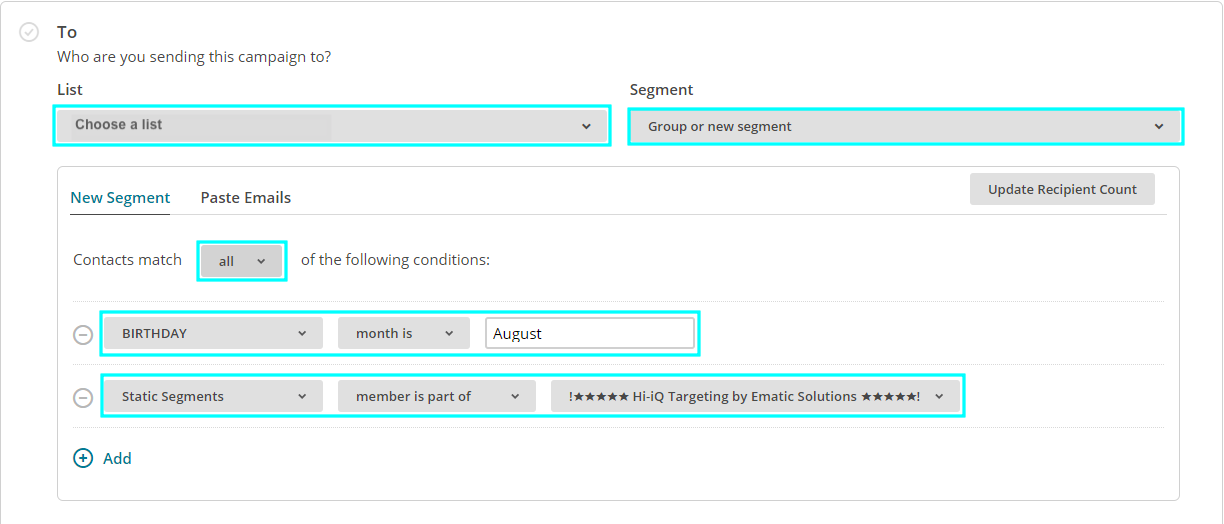Screen dimensions: 1224x524
Task: Switch to the New Segment tab
Action: click(120, 198)
